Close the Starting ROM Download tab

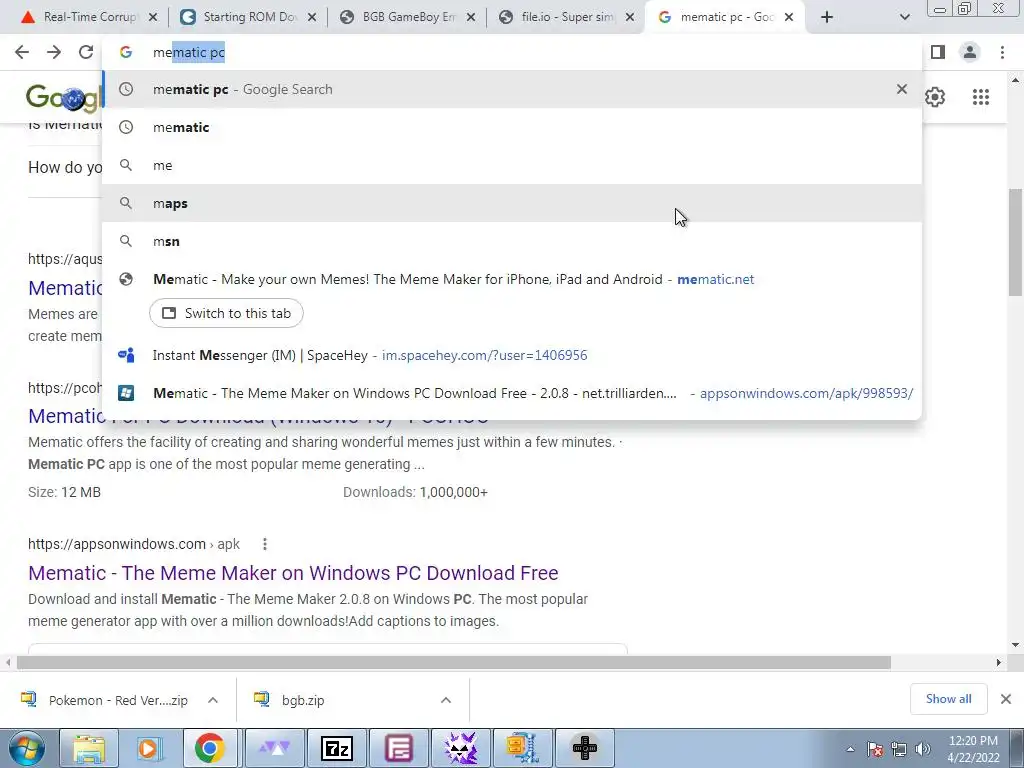pyautogui.click(x=312, y=17)
